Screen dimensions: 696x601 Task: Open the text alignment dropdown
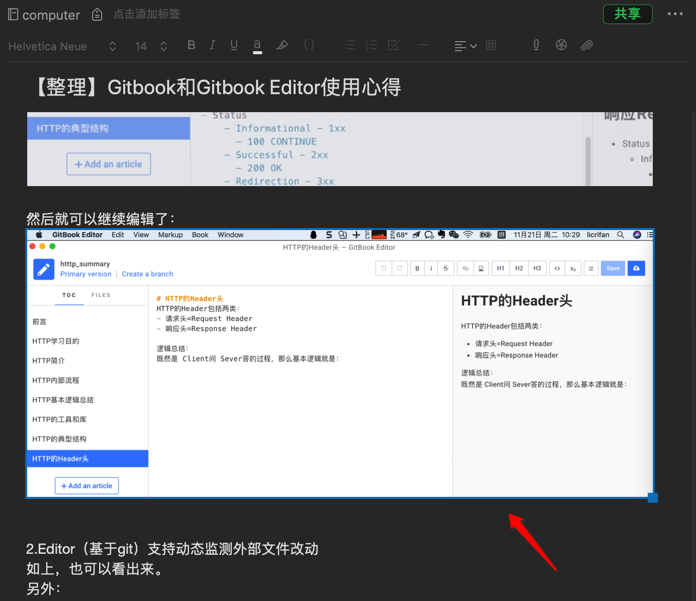465,46
